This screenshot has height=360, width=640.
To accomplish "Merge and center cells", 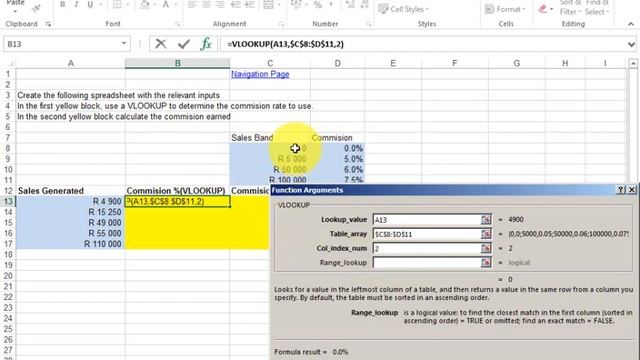I will click(x=268, y=4).
